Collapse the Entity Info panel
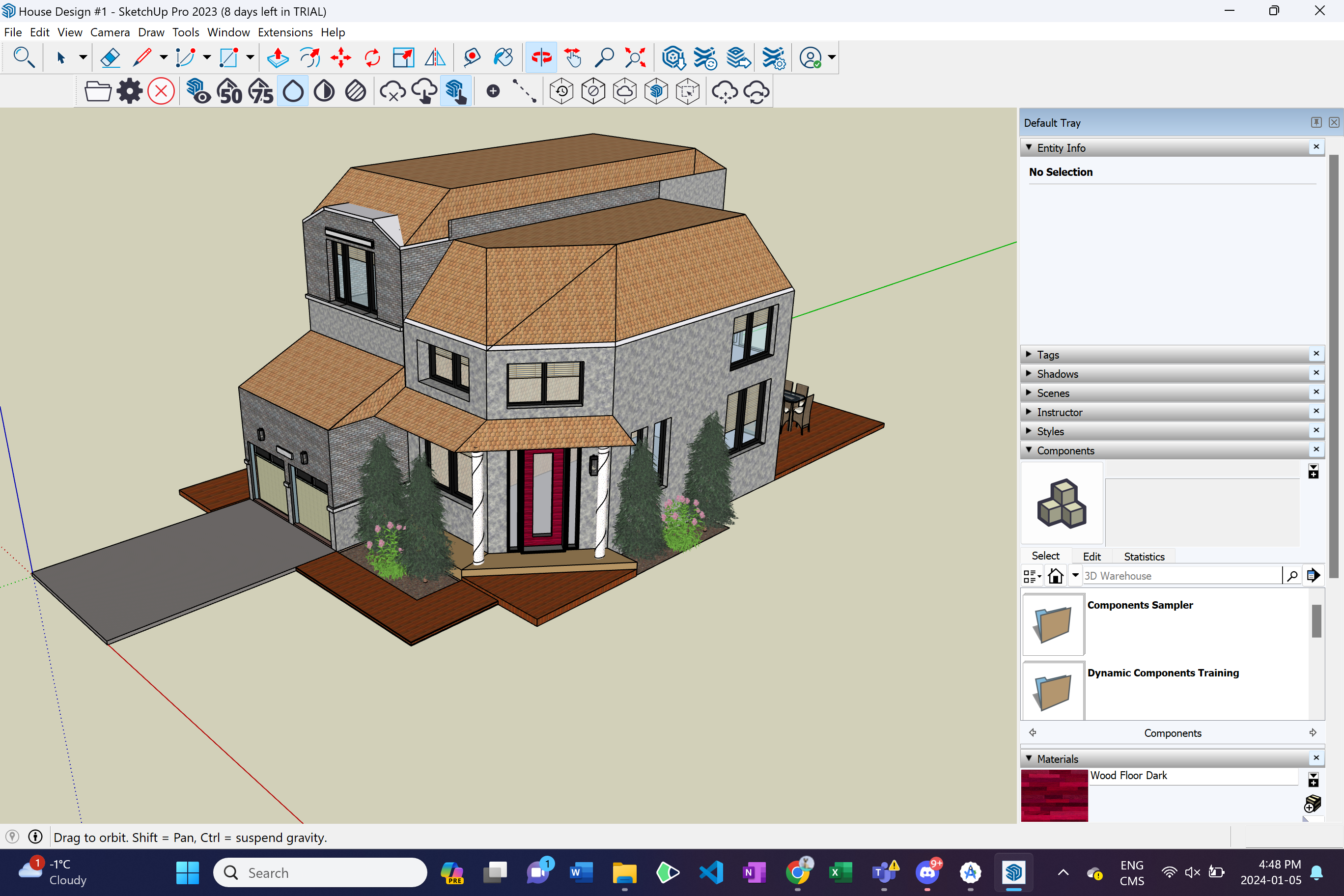This screenshot has width=1344, height=896. pos(1061,148)
